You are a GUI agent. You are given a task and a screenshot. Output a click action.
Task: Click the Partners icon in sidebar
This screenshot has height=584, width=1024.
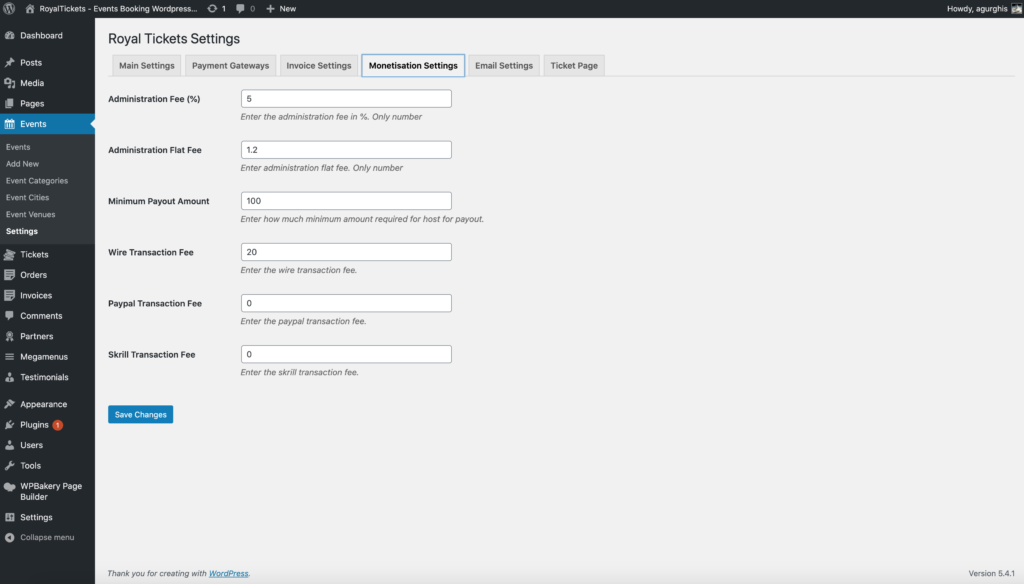click(10, 336)
